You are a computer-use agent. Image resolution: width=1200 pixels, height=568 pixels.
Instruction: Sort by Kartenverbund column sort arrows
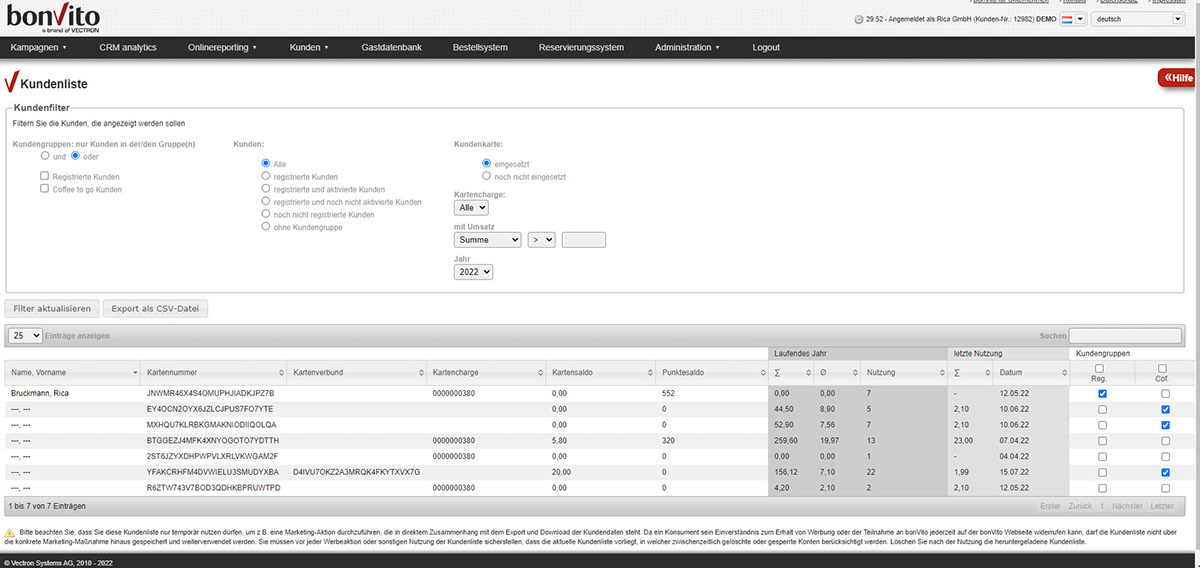[420, 373]
